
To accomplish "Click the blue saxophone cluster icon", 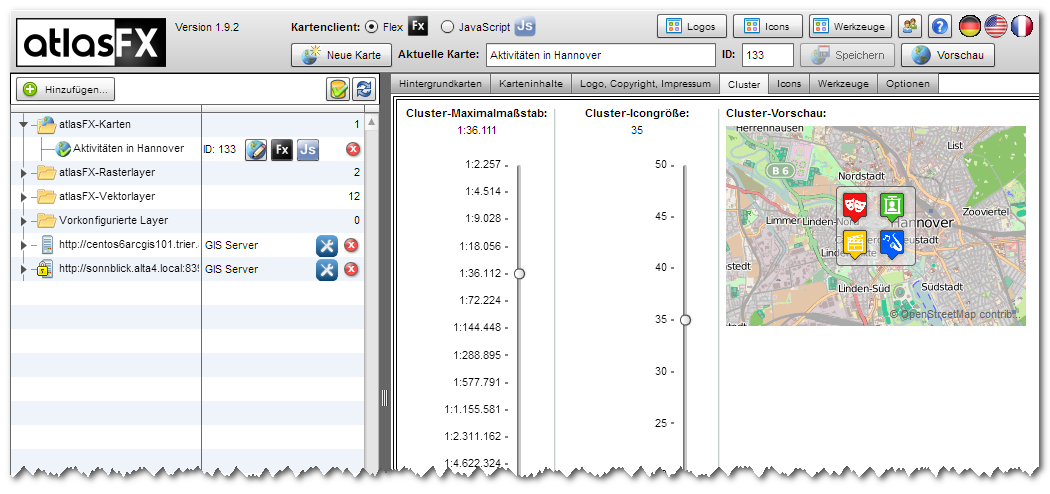I will 892,243.
